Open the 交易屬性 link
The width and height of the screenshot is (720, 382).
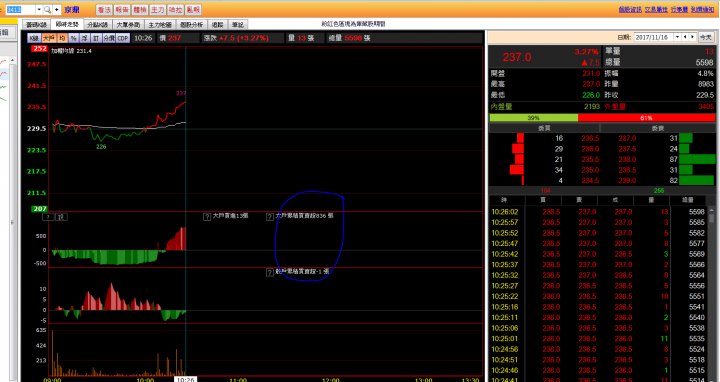(x=655, y=9)
